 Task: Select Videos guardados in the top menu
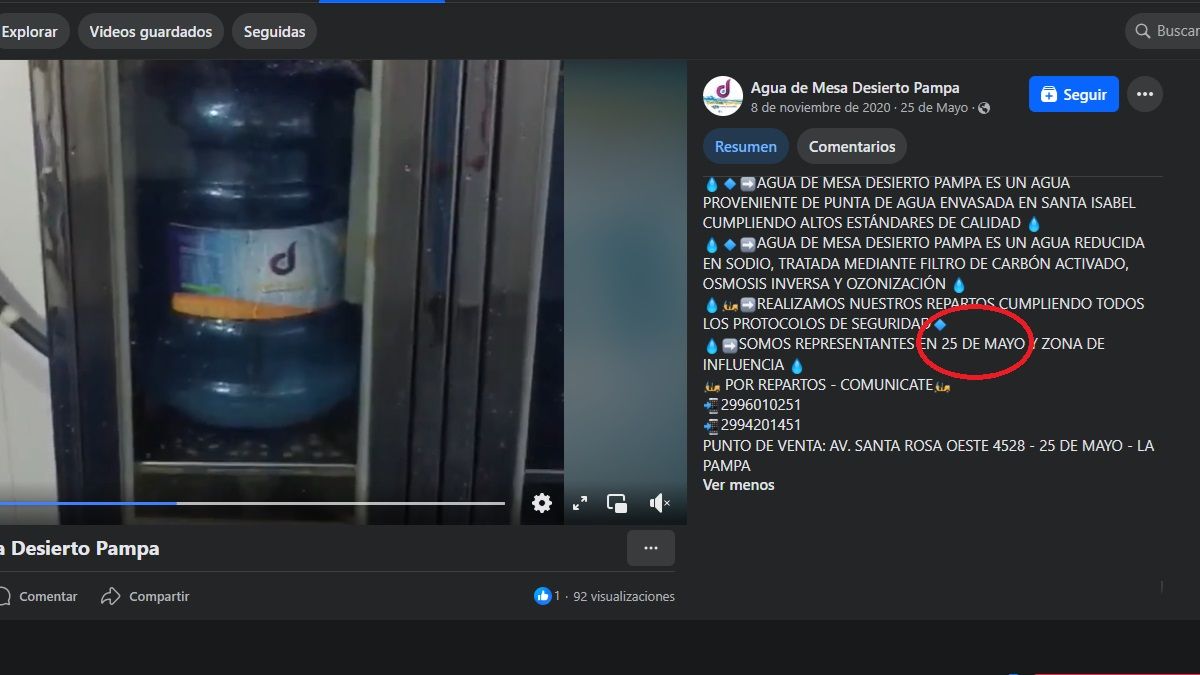pyautogui.click(x=150, y=31)
